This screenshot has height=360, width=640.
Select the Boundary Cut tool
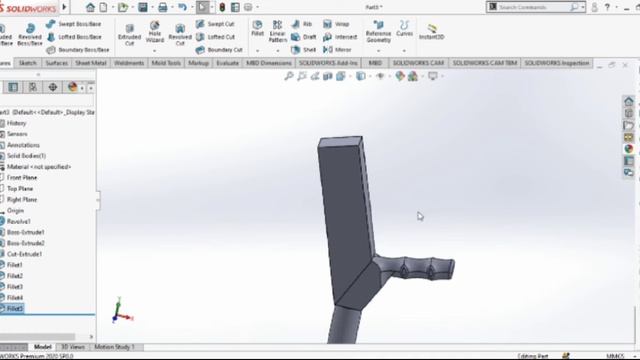click(219, 50)
